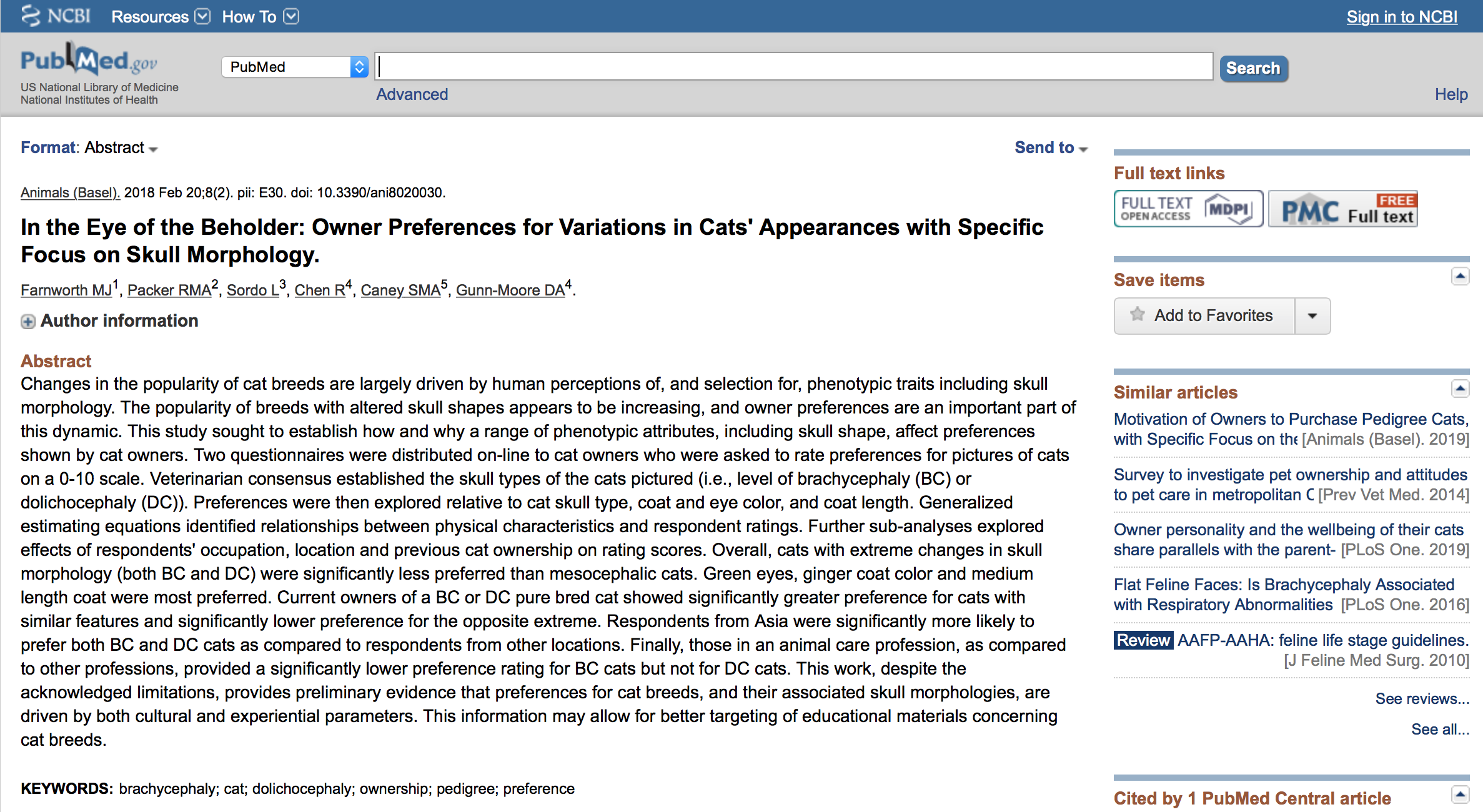
Task: Open the Resources dropdown menu
Action: (x=161, y=17)
